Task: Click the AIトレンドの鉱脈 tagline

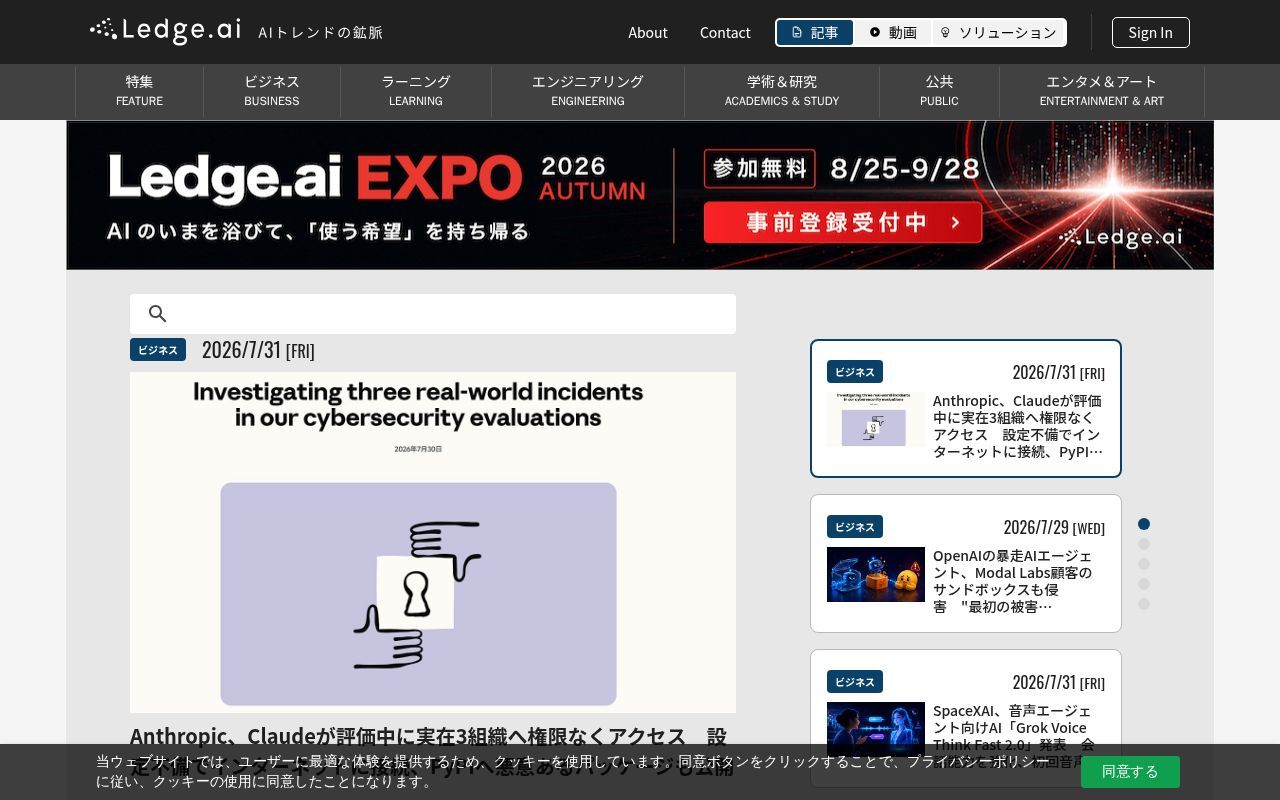Action: tap(320, 33)
